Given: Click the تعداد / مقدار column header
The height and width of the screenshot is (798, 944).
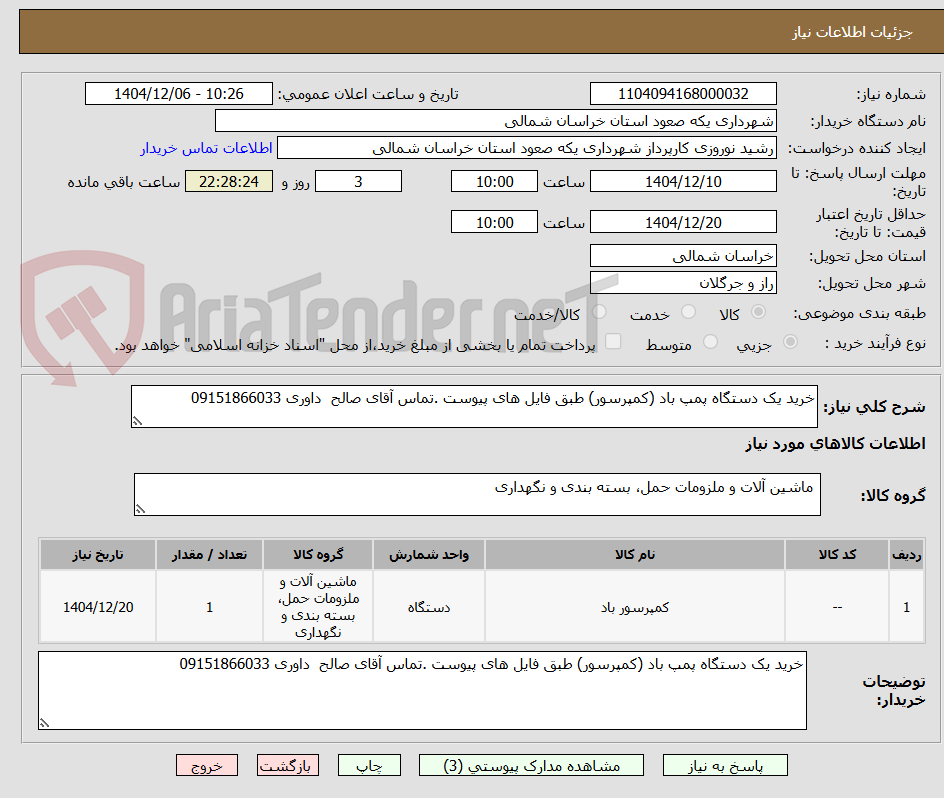Looking at the screenshot, I should [x=210, y=555].
